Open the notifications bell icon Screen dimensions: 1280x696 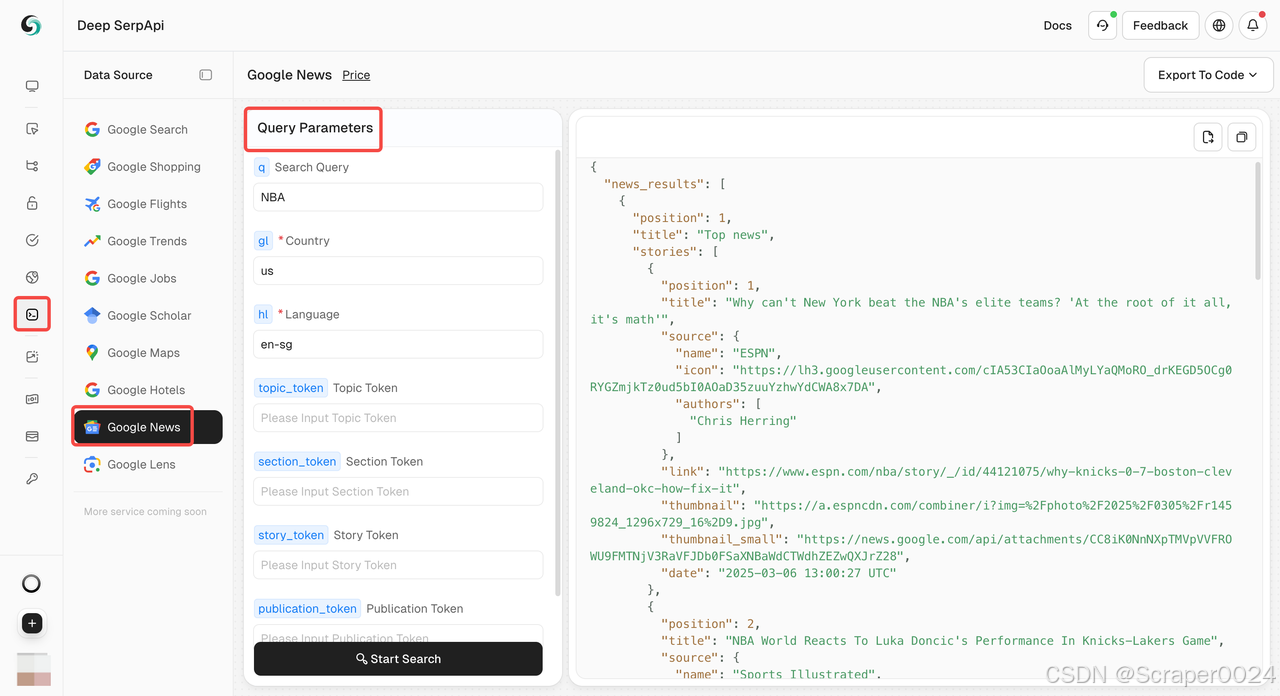pos(1253,26)
